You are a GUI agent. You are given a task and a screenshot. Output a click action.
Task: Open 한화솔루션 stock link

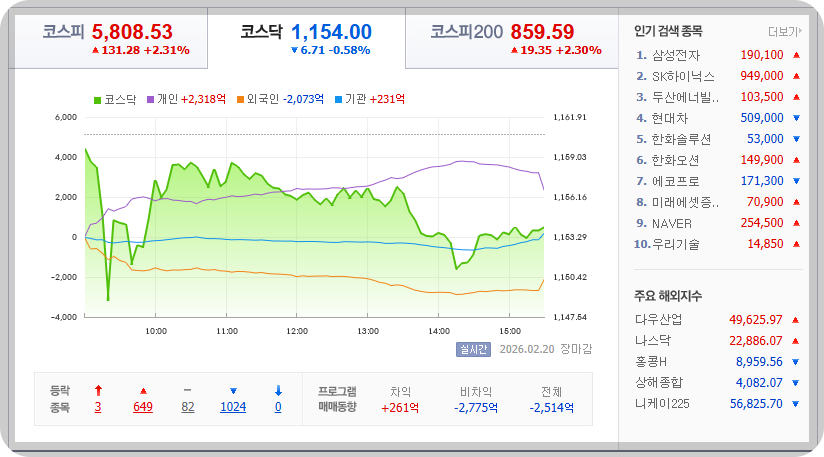[682, 139]
